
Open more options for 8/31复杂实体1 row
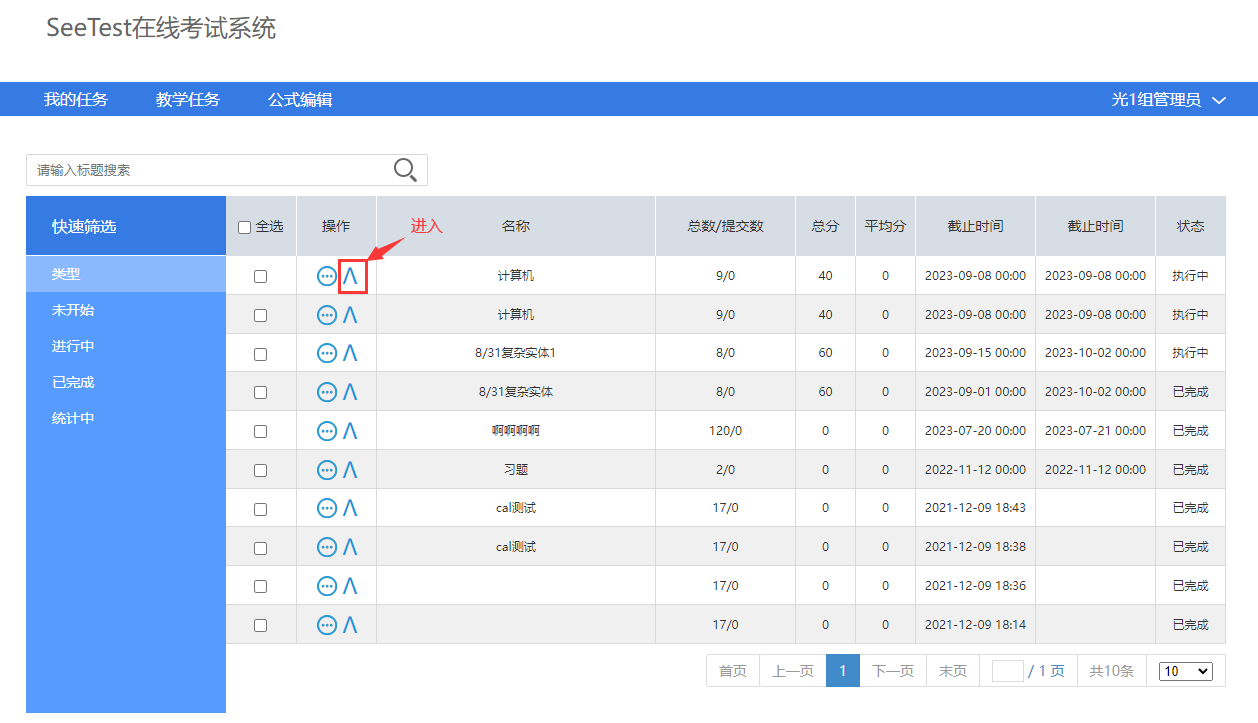pos(327,353)
